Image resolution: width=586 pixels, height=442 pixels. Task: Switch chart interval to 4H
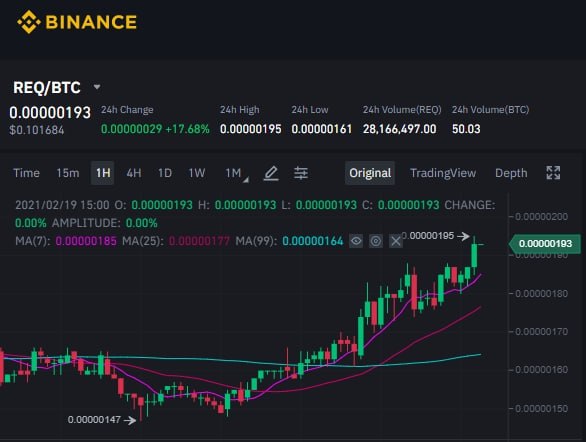coord(134,173)
